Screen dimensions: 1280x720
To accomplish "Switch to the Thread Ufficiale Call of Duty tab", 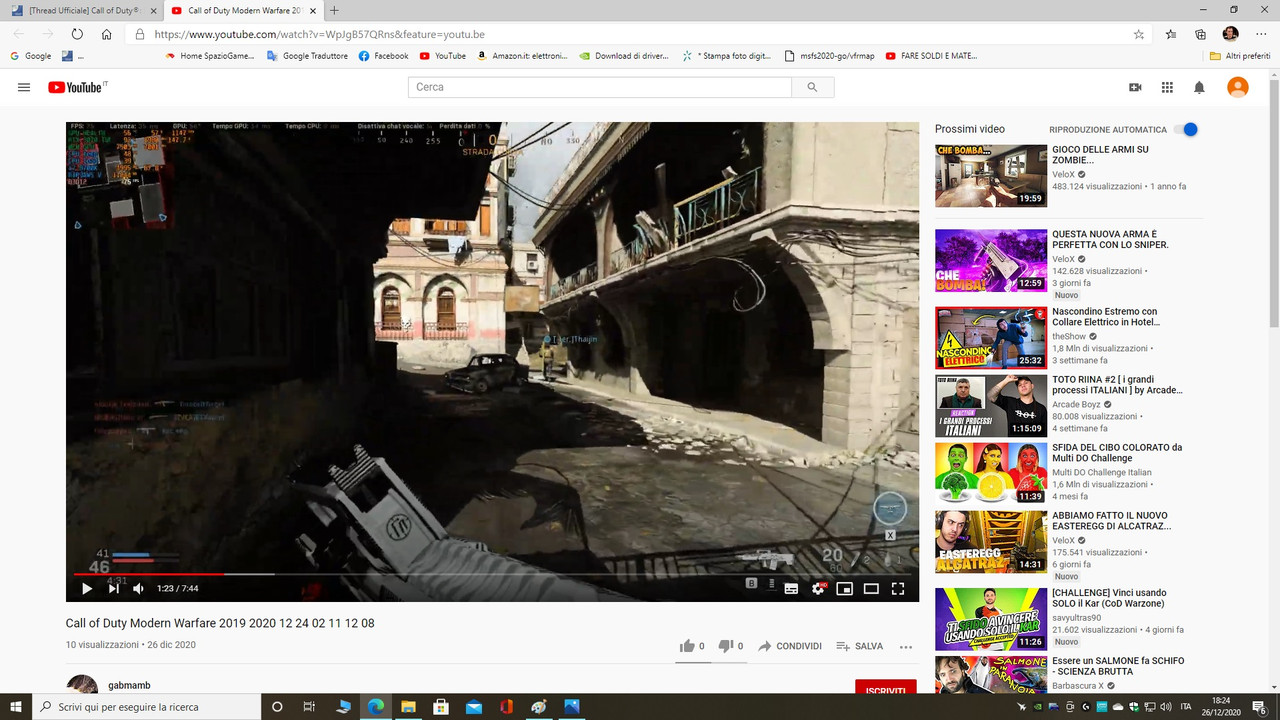I will click(x=83, y=10).
